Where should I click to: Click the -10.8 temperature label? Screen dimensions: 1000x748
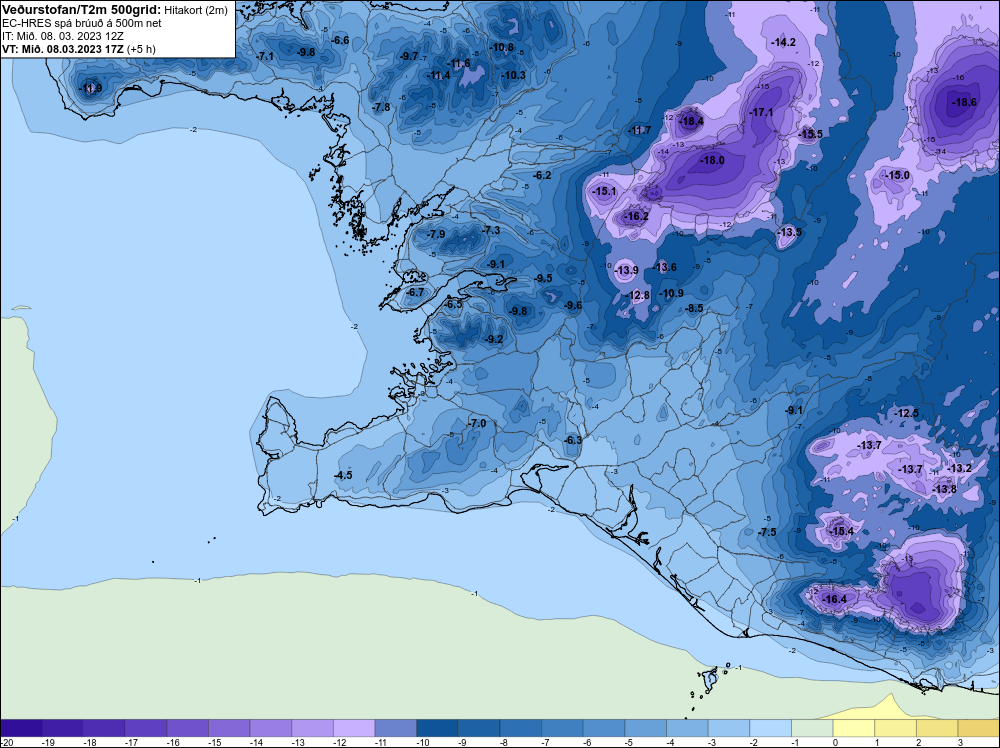(502, 47)
